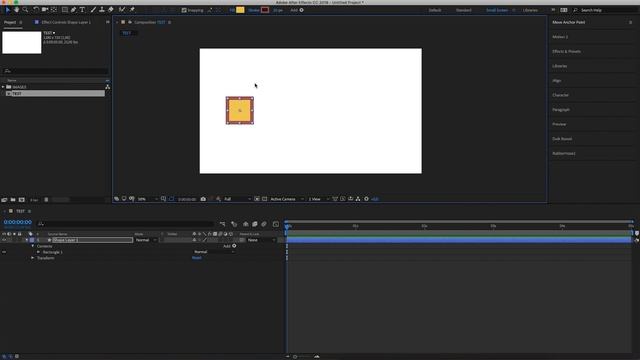Select the Brush tool
The image size is (640, 360).
pyautogui.click(x=93, y=10)
